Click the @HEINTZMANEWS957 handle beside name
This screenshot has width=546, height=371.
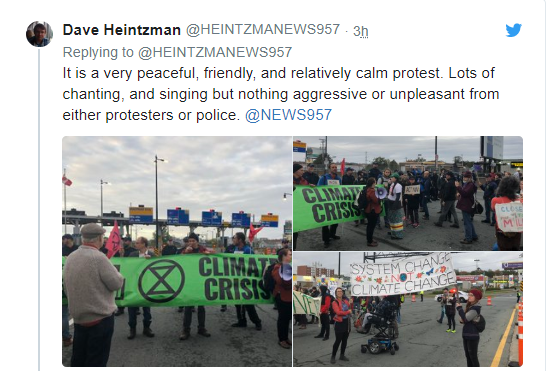[x=263, y=30]
